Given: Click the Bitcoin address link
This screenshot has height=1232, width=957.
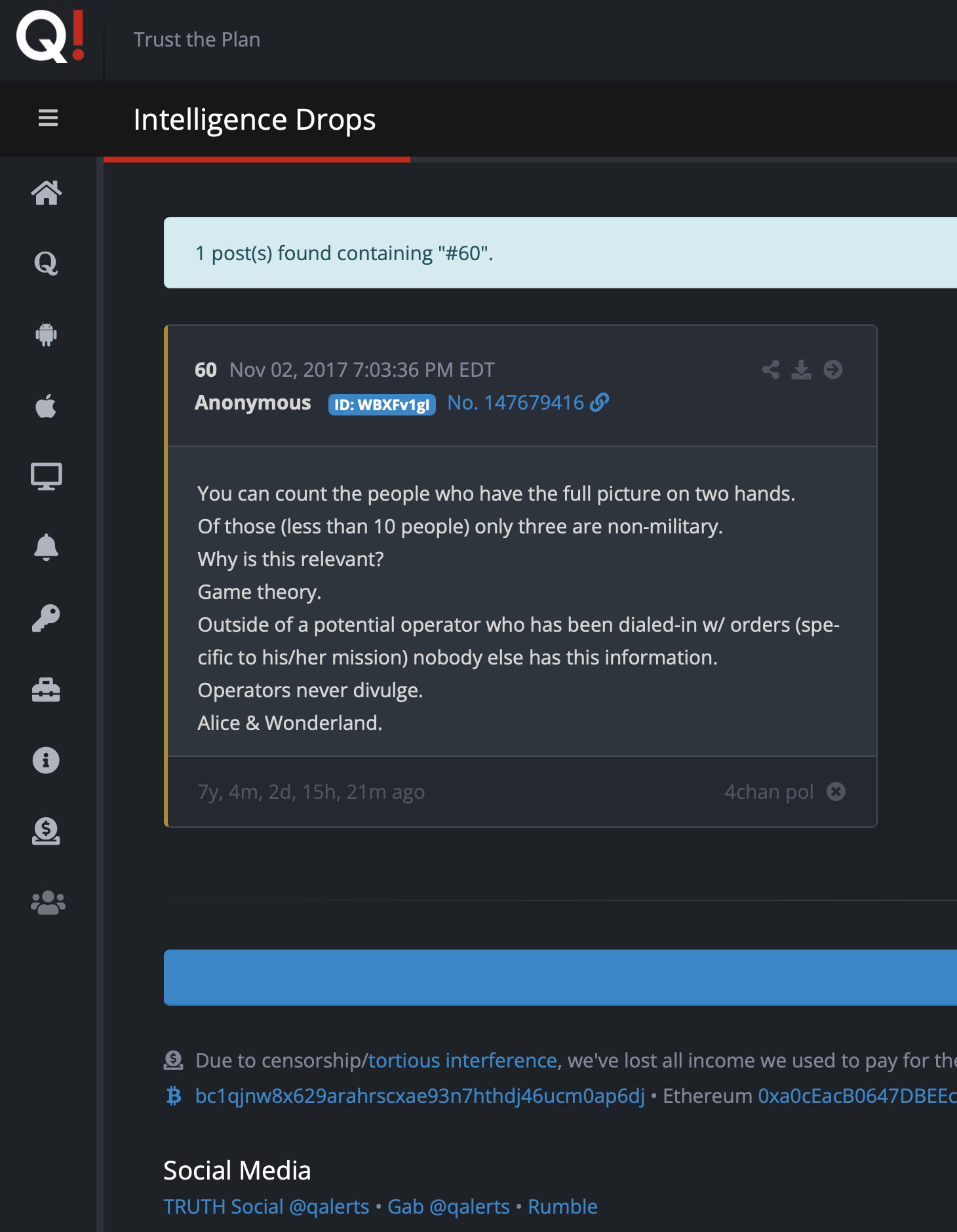Looking at the screenshot, I should (420, 1096).
